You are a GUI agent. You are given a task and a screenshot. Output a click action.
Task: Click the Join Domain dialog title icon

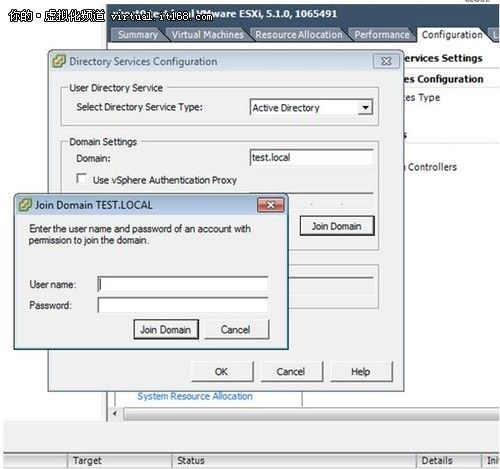25,205
